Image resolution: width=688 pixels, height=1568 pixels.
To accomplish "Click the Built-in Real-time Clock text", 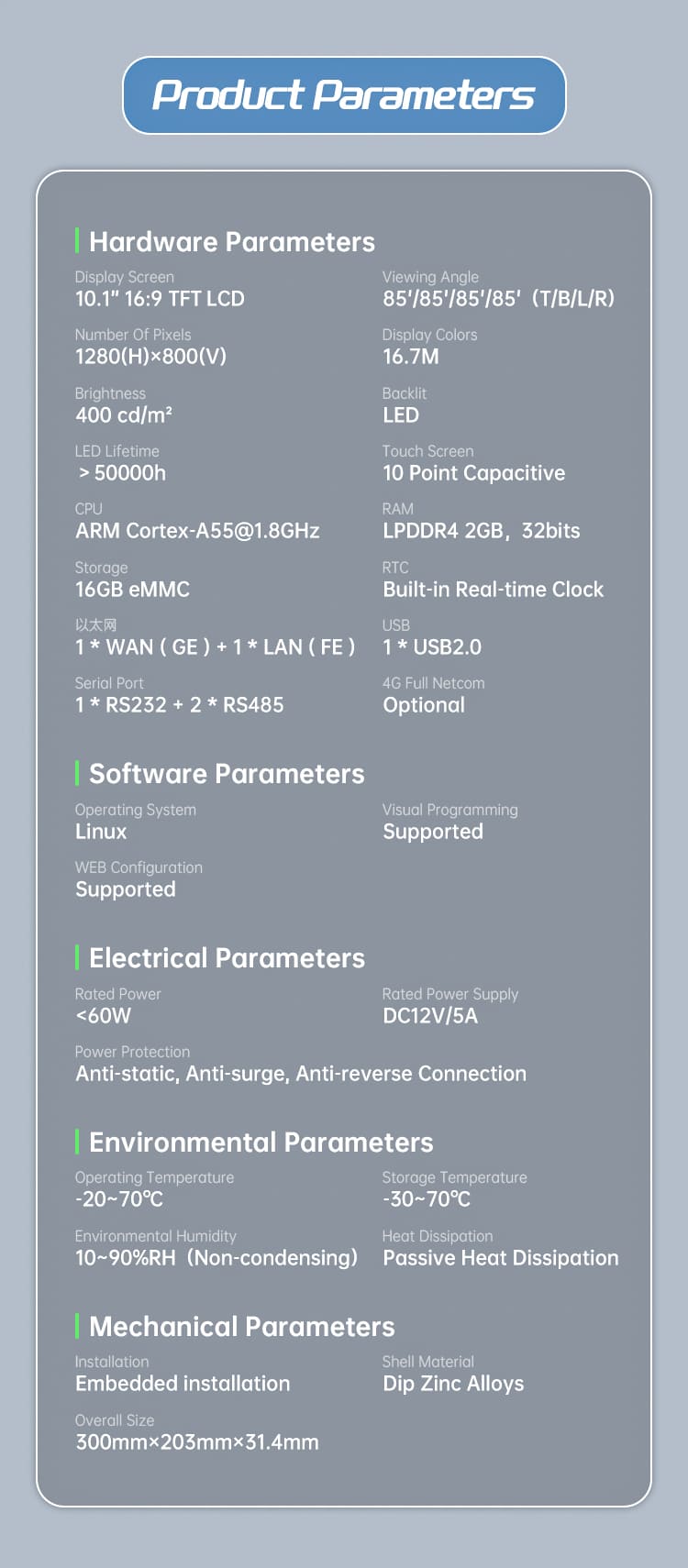I will tap(493, 590).
